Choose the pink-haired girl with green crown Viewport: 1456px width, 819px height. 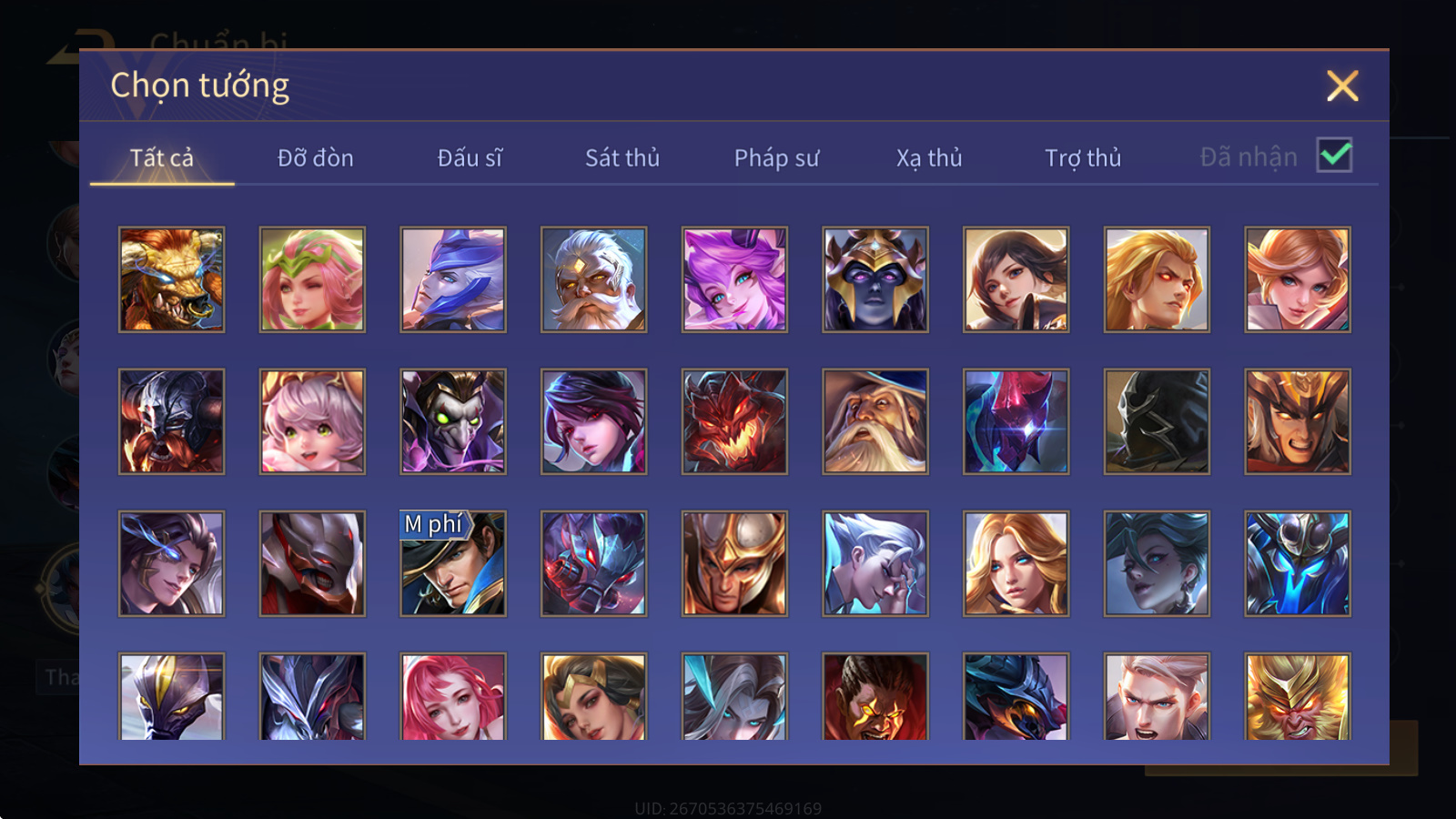pos(312,279)
